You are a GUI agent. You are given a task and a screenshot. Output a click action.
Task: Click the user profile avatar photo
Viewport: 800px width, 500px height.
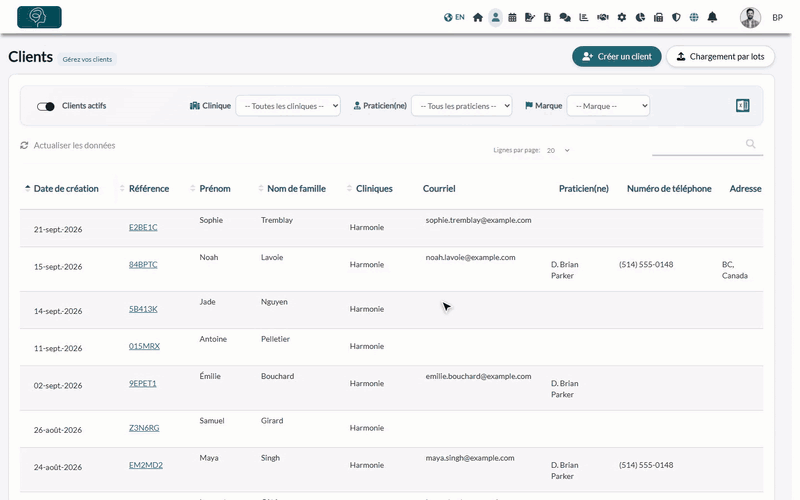pyautogui.click(x=750, y=17)
